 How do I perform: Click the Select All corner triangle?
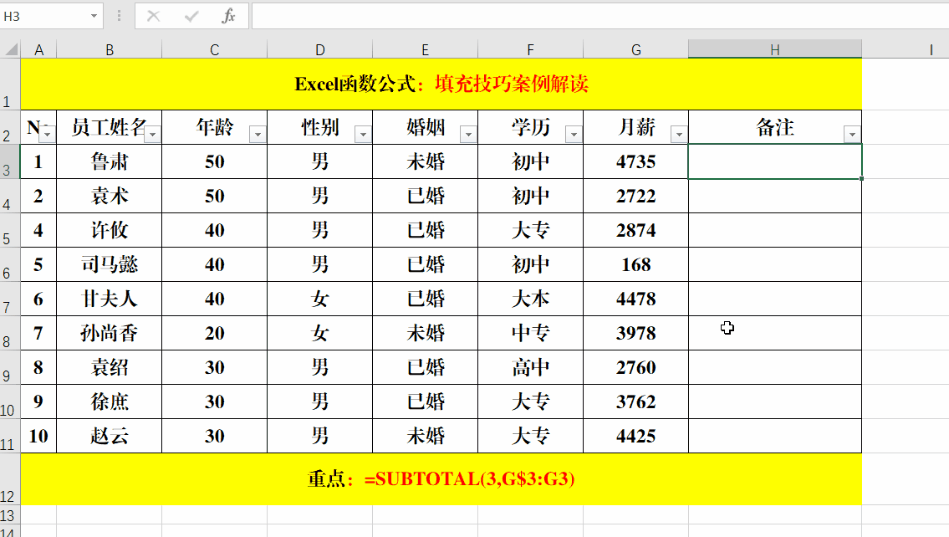[x=11, y=50]
